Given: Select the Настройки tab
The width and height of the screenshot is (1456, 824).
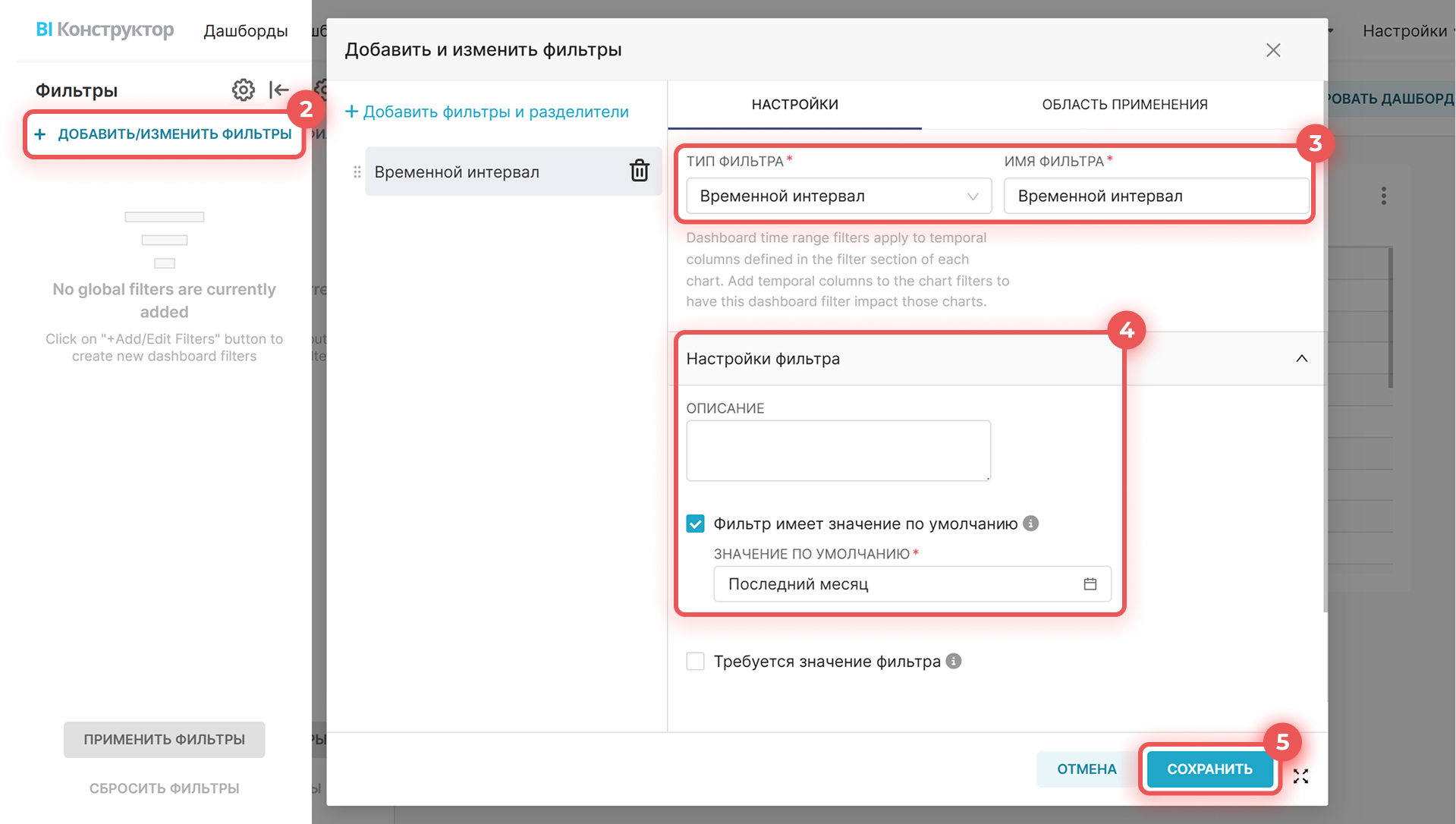Looking at the screenshot, I should tap(794, 105).
